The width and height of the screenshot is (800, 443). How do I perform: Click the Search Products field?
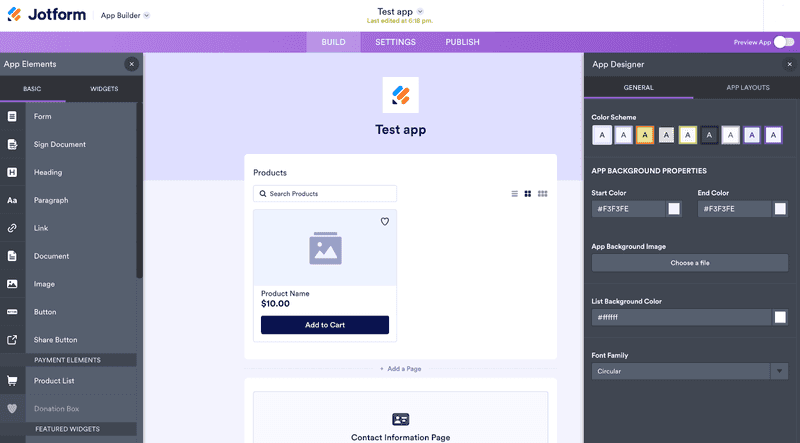325,194
